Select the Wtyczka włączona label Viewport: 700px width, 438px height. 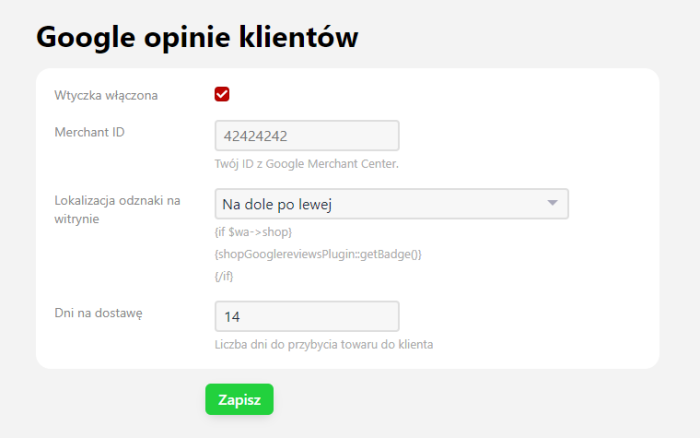click(x=106, y=96)
